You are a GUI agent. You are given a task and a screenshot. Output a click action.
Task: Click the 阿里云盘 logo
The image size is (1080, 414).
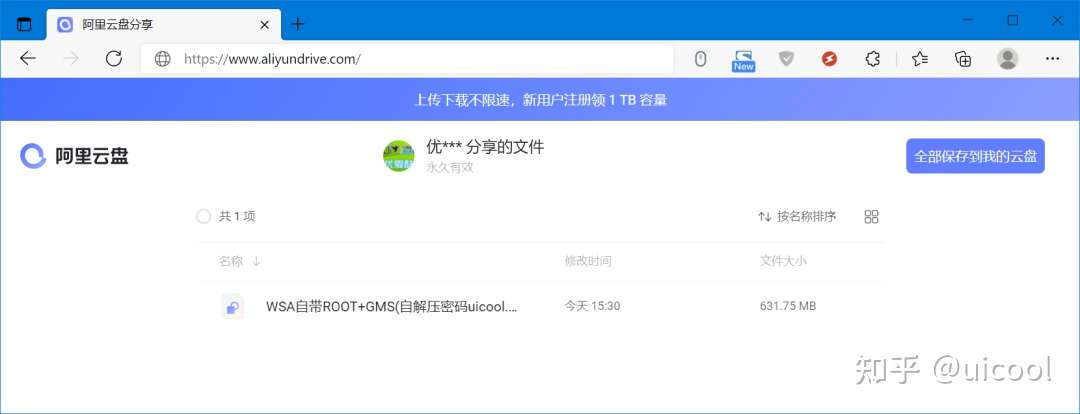point(74,156)
